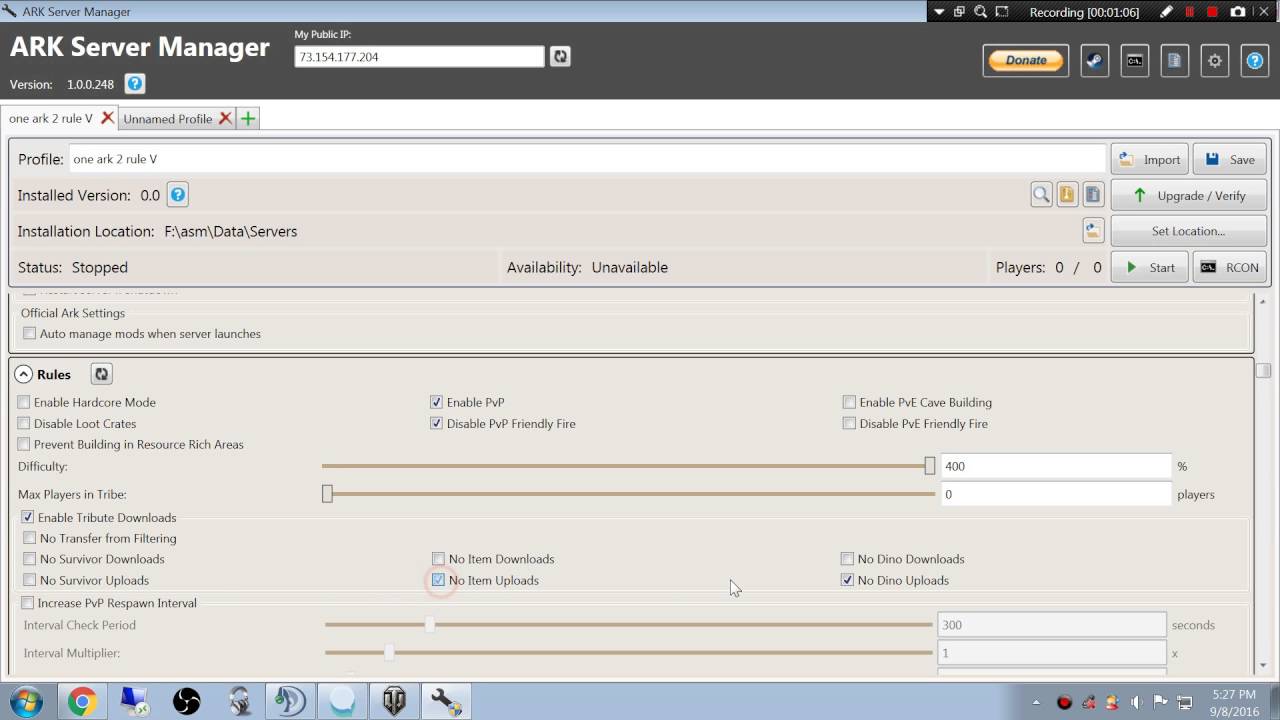
Task: Toggle Disable PvP Friendly Fire
Action: pyautogui.click(x=436, y=423)
